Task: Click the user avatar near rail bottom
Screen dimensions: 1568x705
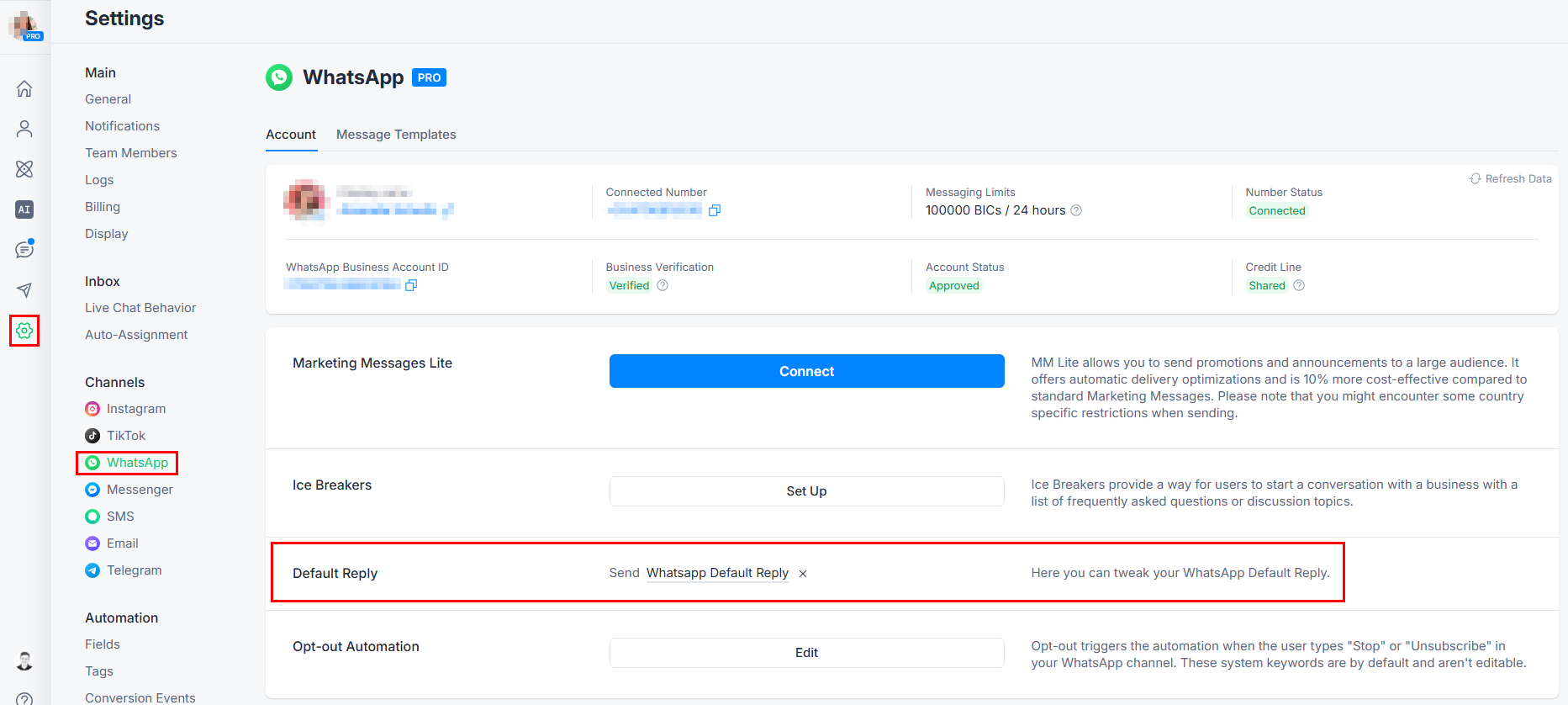Action: (x=24, y=660)
